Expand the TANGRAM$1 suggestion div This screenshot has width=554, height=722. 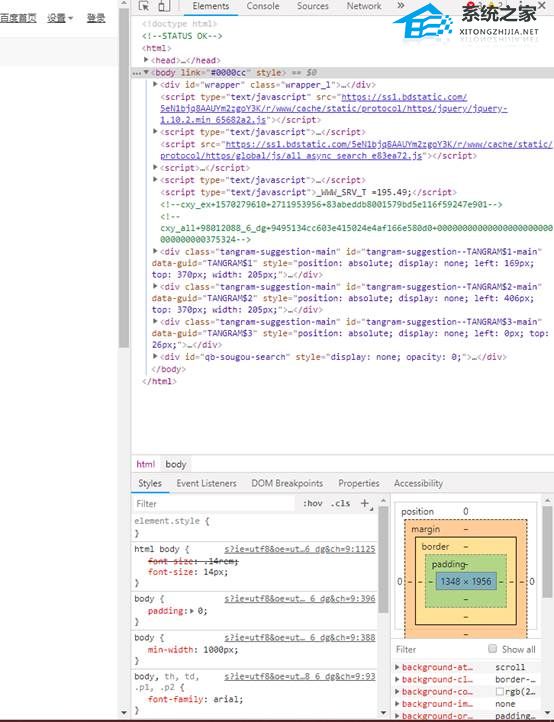click(155, 251)
